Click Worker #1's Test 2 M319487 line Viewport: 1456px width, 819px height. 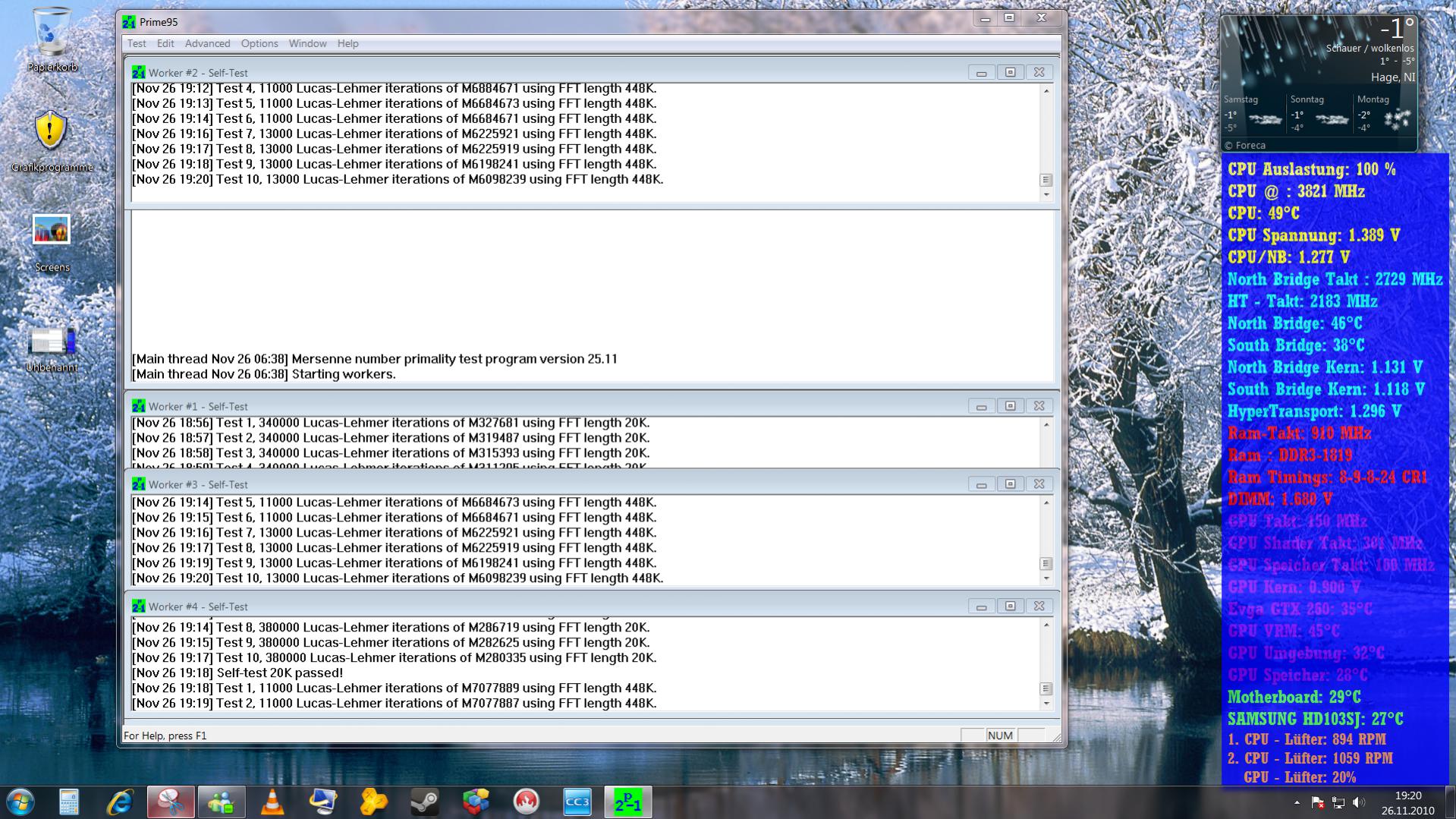[391, 438]
